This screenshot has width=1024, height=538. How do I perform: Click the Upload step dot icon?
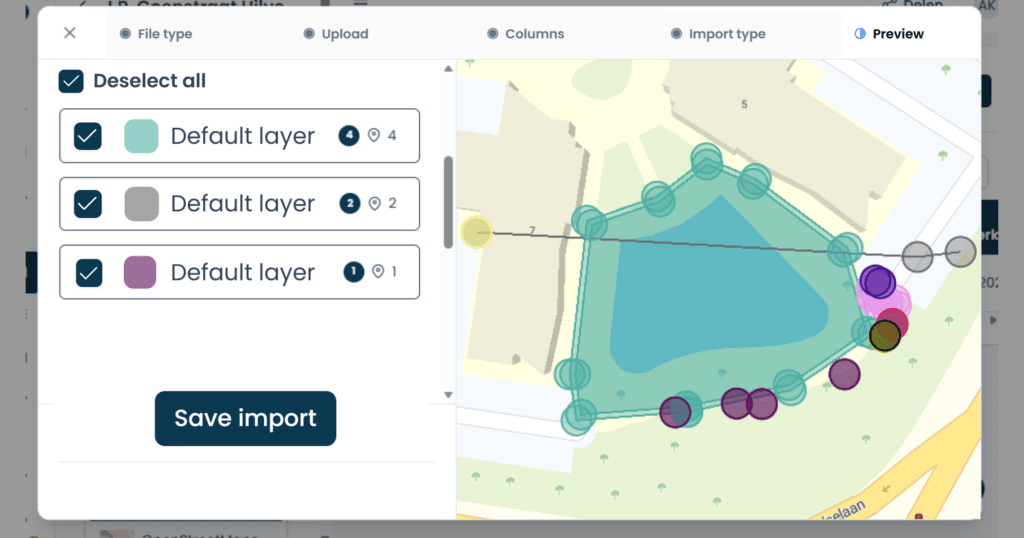(x=309, y=33)
